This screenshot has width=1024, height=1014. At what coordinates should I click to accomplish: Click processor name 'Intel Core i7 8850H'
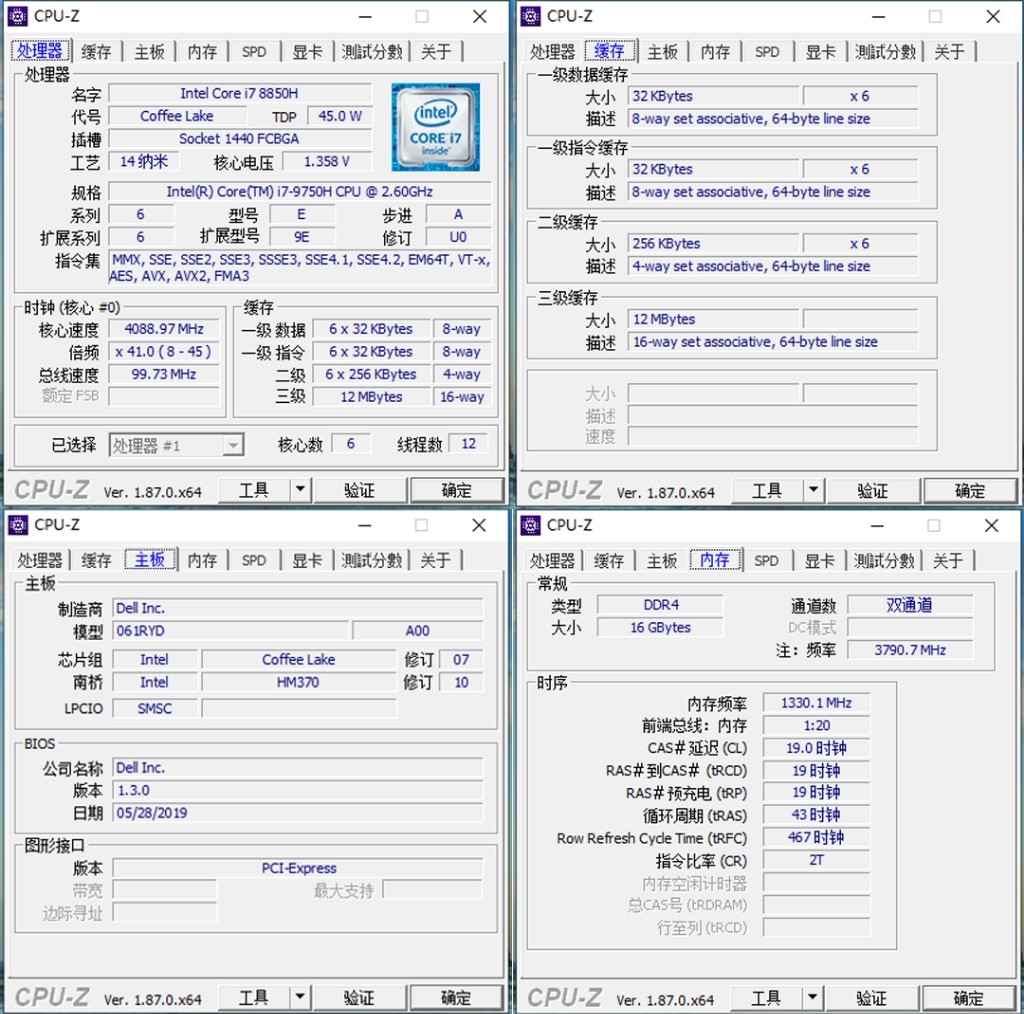(x=240, y=93)
